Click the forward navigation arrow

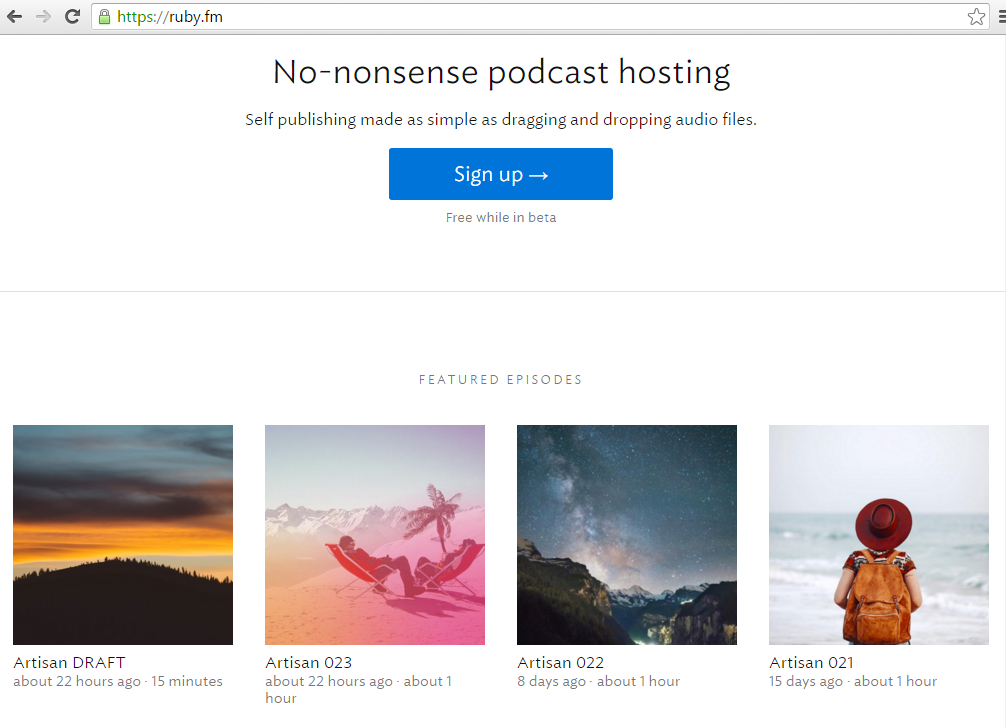click(43, 16)
